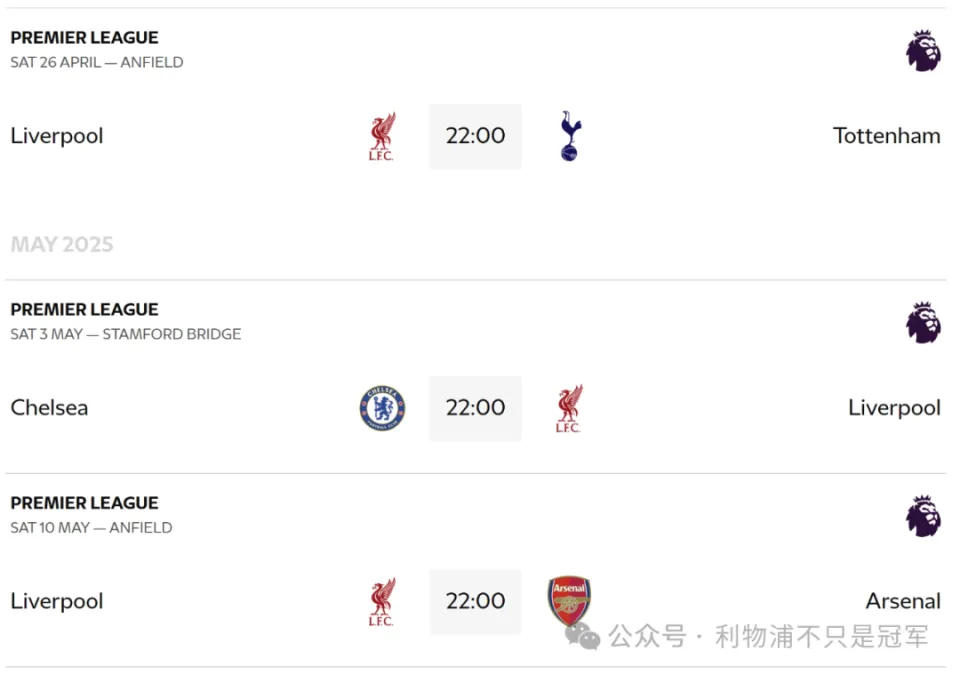
Task: Click the Chelsea club crest
Action: pos(383,408)
